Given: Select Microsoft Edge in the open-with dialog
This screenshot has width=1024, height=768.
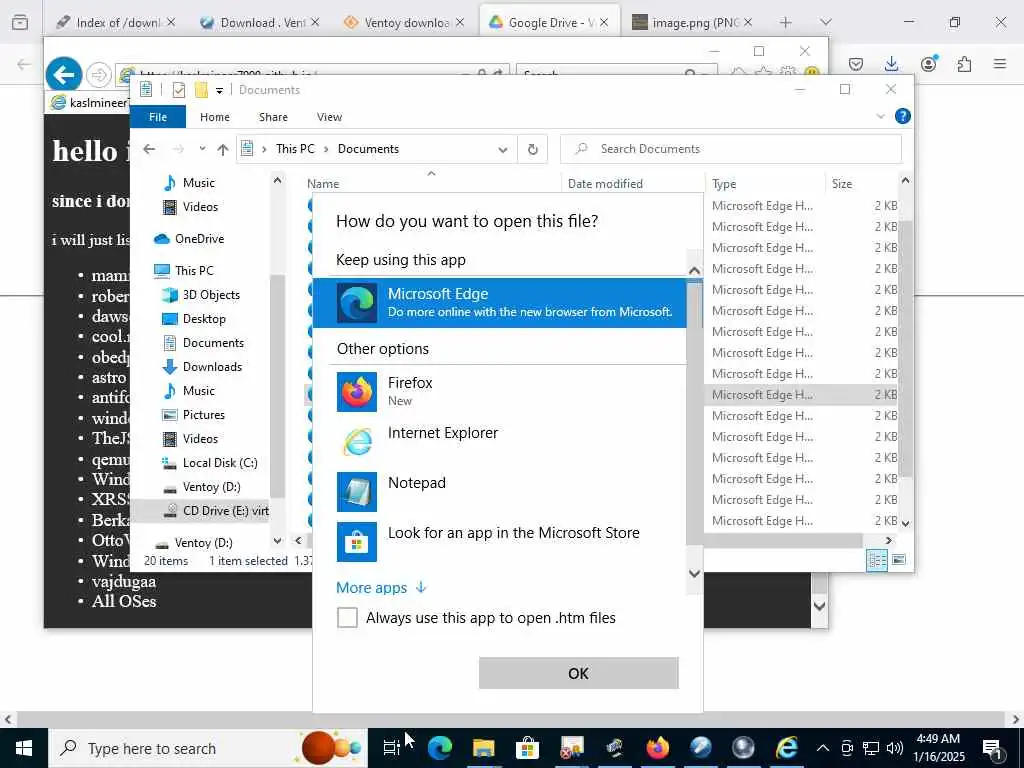Looking at the screenshot, I should (500, 302).
